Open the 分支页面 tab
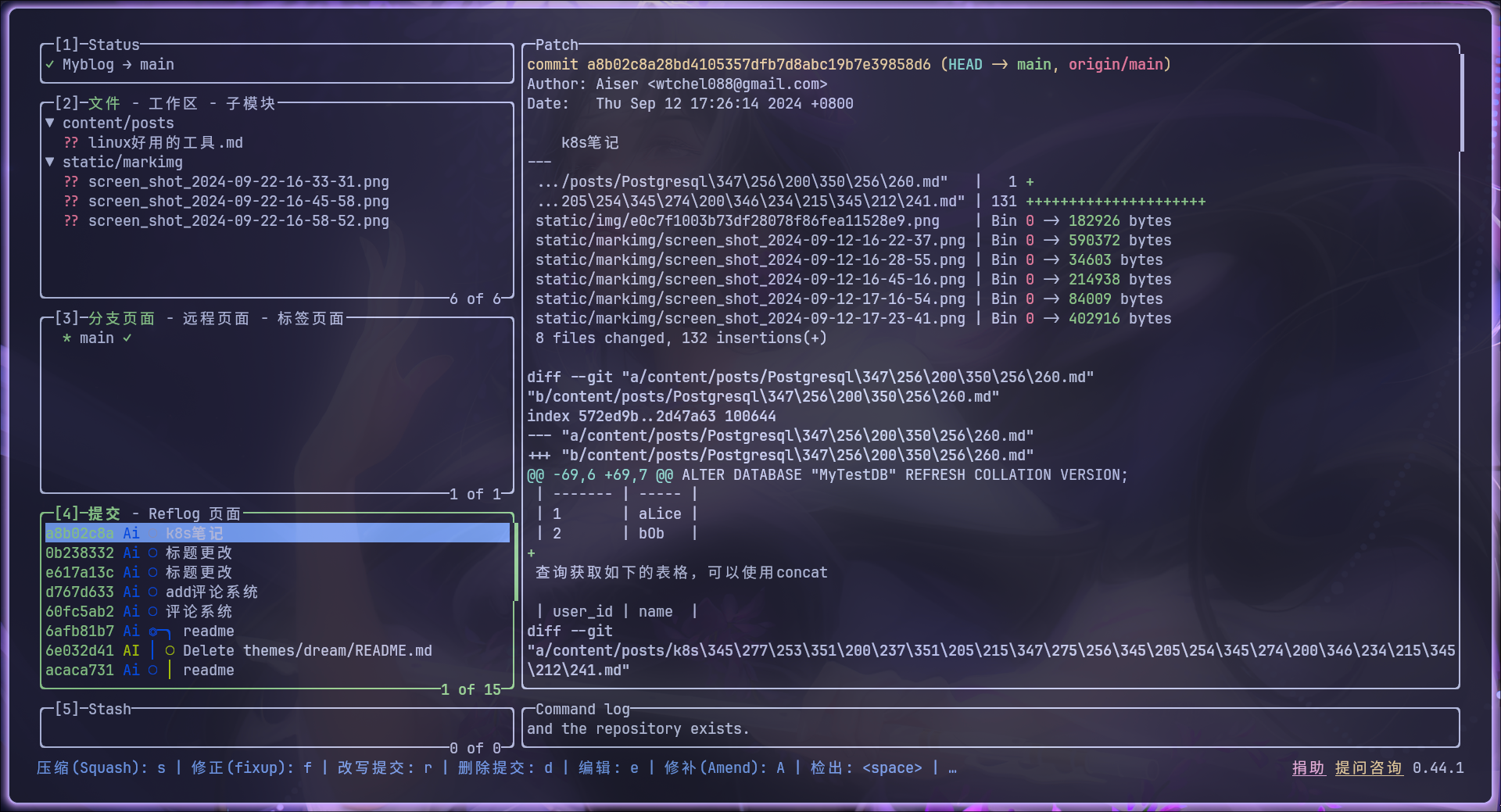1501x812 pixels. click(121, 318)
